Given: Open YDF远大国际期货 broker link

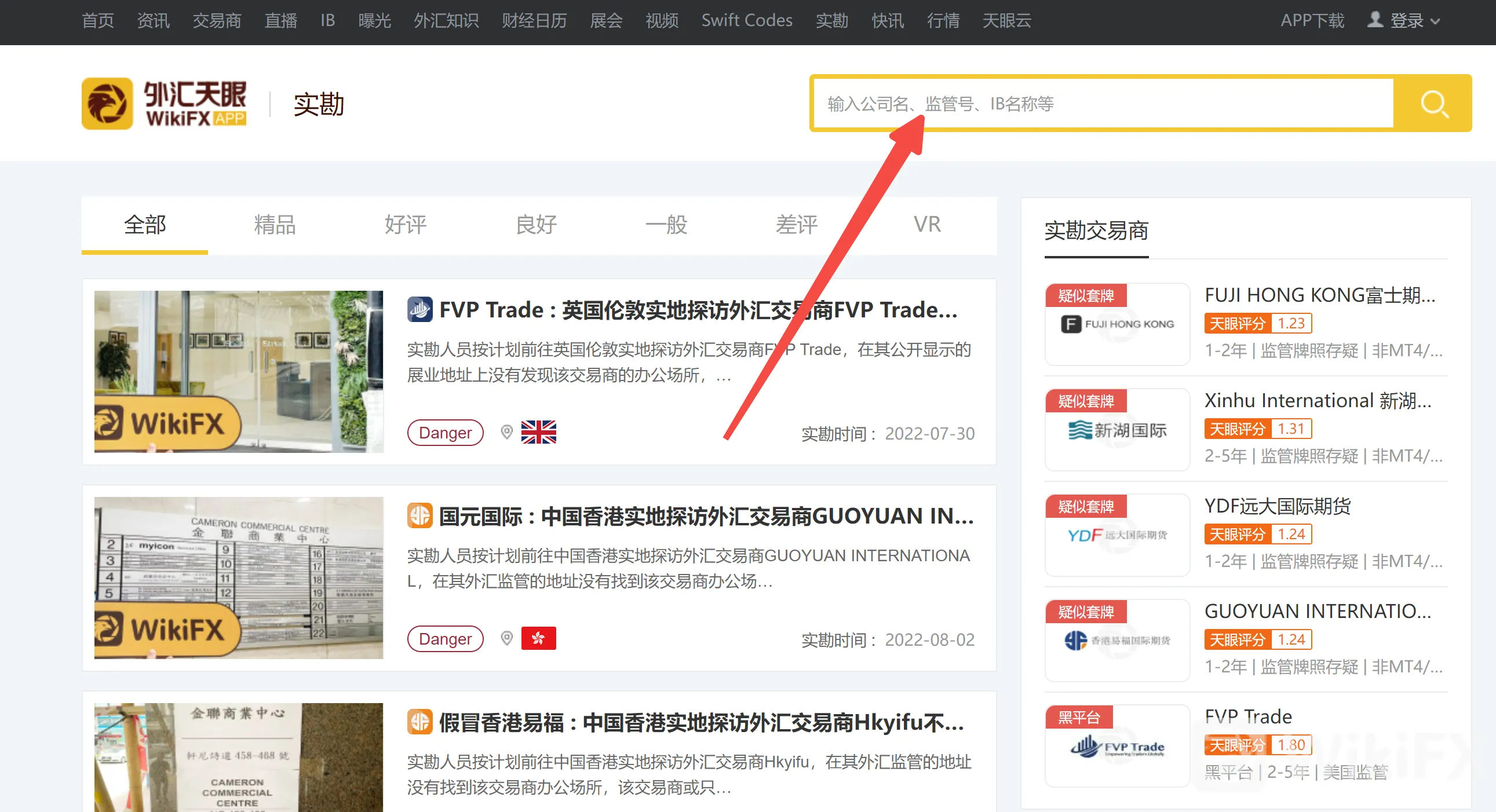Looking at the screenshot, I should pyautogui.click(x=1278, y=506).
